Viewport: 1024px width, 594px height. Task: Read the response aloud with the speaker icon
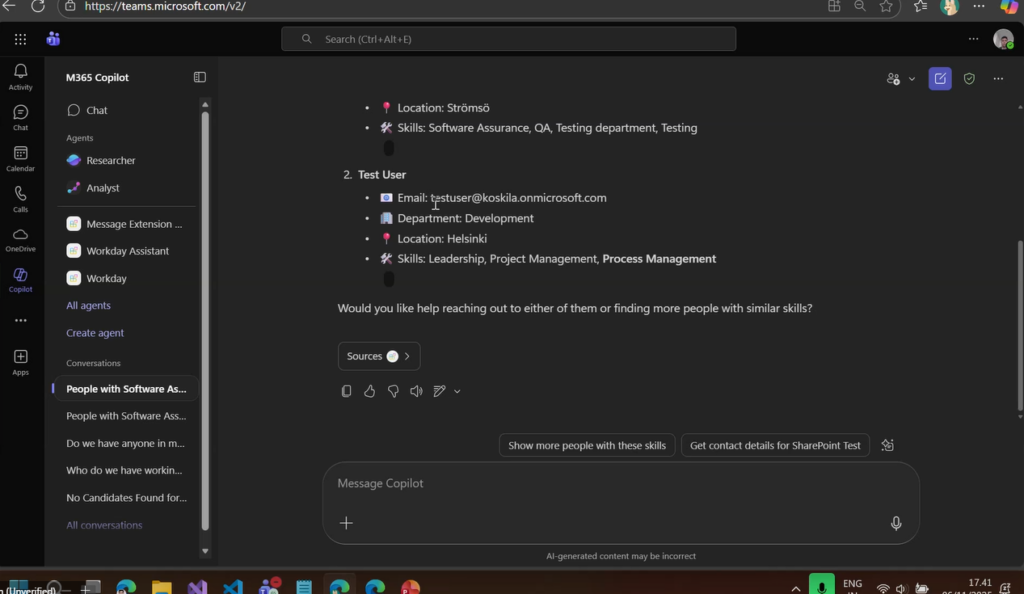(x=416, y=391)
